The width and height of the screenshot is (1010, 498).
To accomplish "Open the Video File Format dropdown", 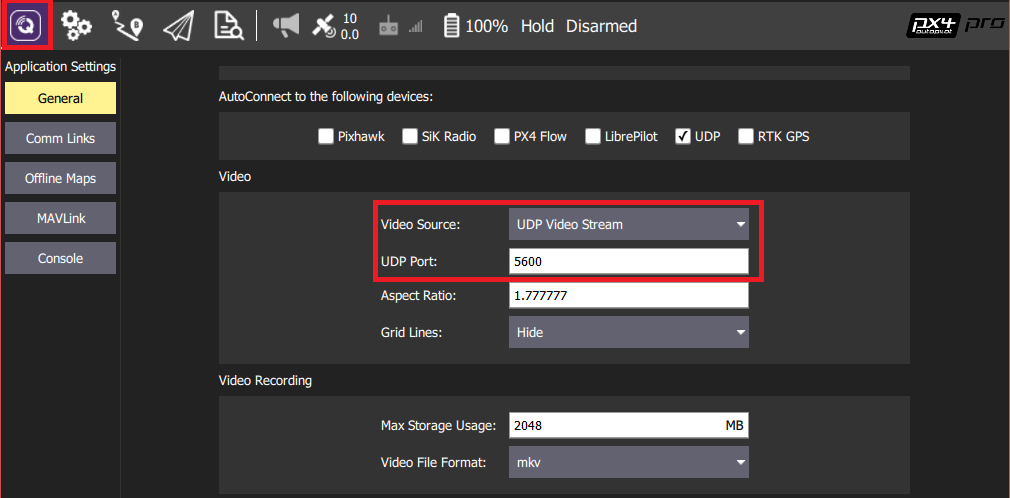I will 628,462.
